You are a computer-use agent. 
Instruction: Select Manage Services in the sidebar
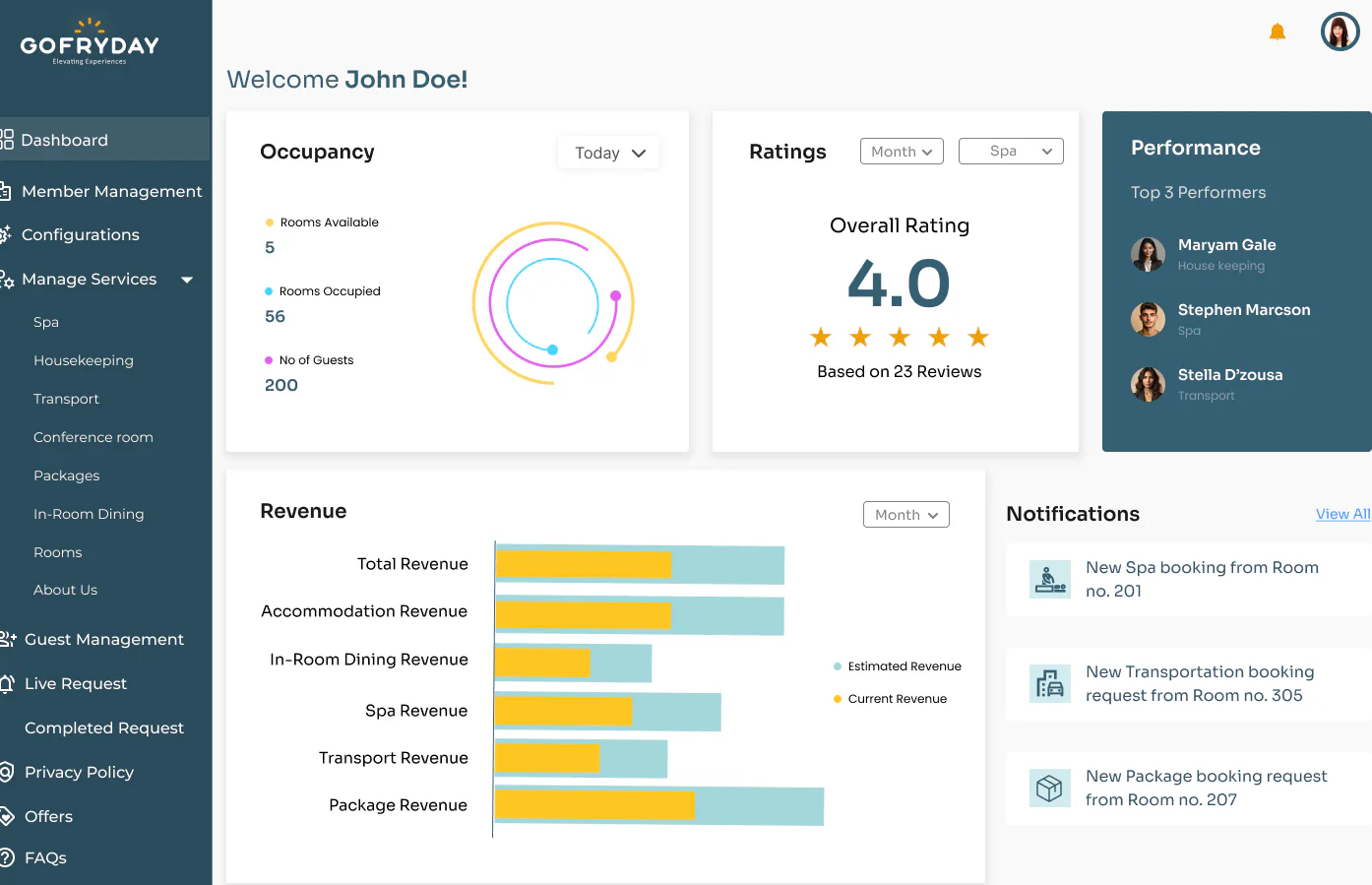[x=89, y=279]
